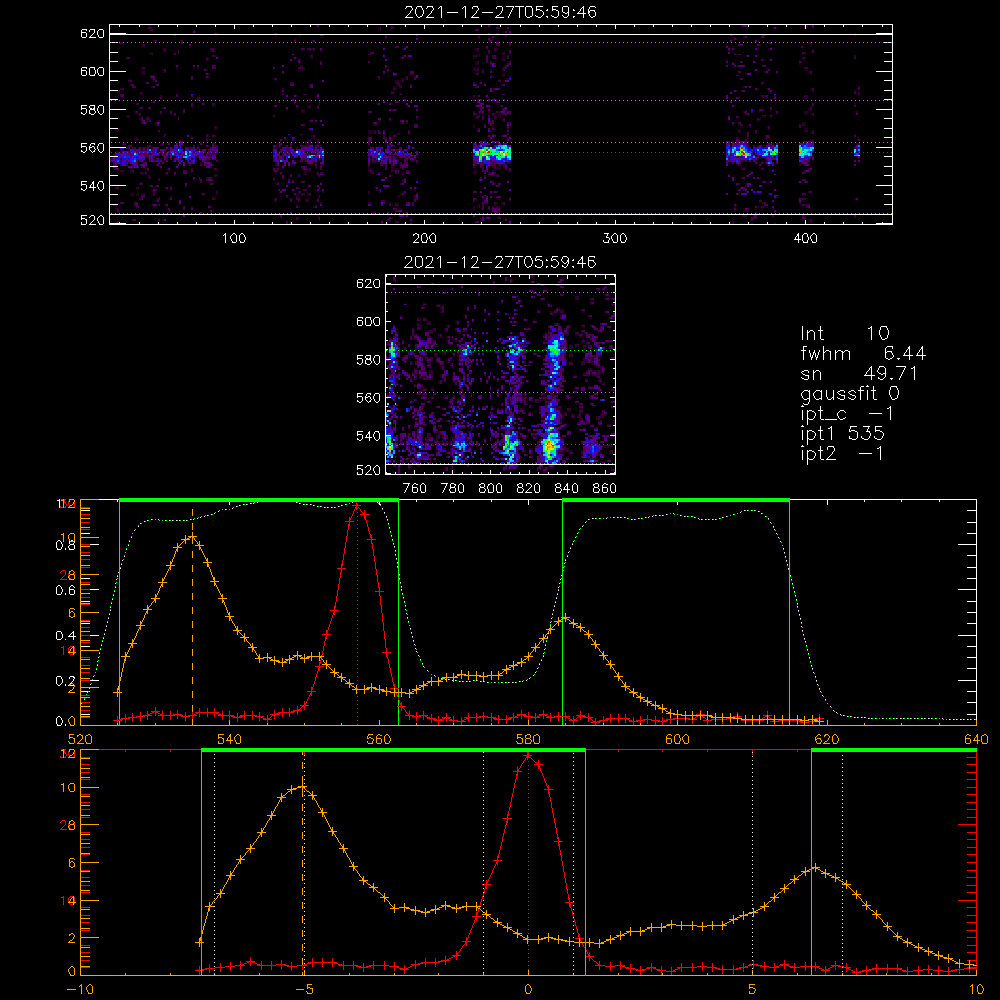Click the red-hot spot near x=830 in middle spectrogram

(x=549, y=446)
